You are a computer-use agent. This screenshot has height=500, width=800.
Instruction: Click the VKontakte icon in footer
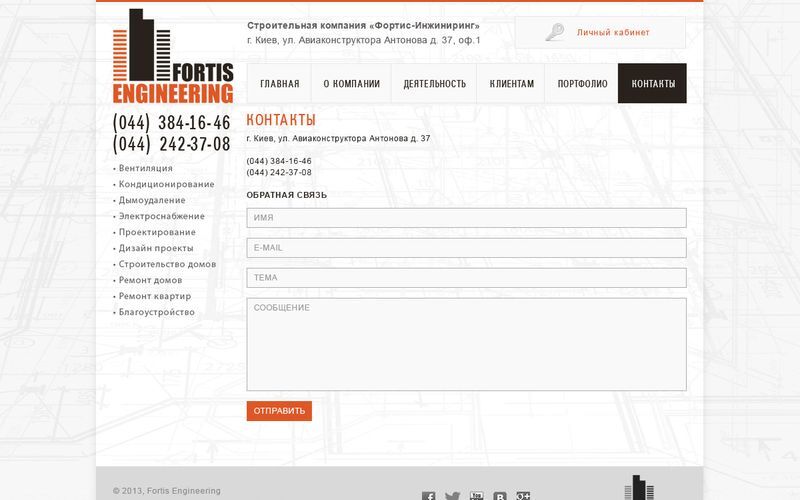point(499,496)
